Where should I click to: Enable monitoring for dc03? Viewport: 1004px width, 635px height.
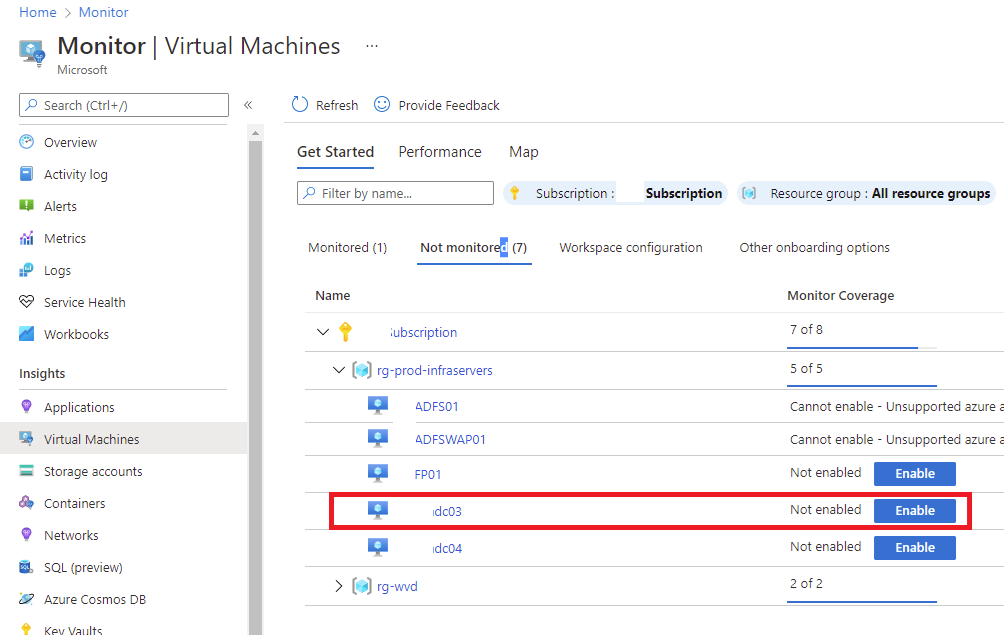[914, 511]
